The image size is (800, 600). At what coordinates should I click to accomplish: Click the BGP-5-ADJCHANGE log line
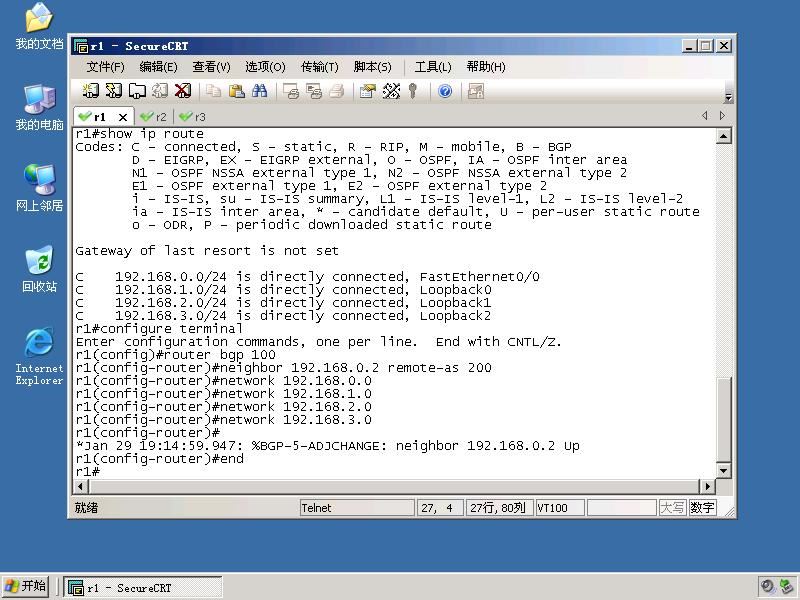click(327, 446)
